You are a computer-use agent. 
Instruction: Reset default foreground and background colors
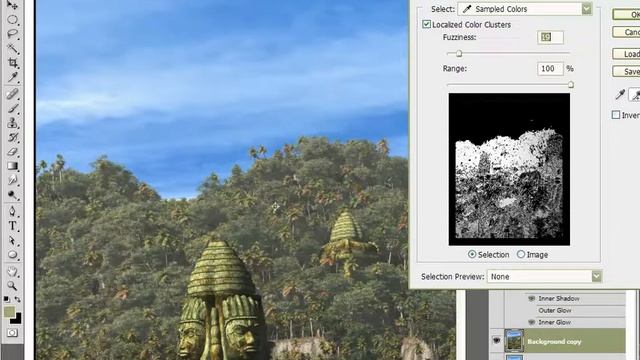click(7, 299)
